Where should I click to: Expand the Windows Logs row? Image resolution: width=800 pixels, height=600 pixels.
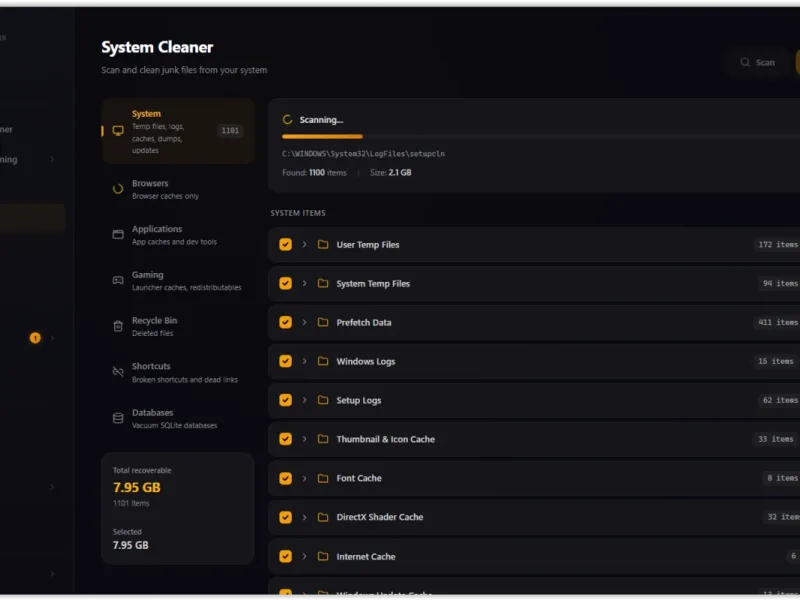305,361
